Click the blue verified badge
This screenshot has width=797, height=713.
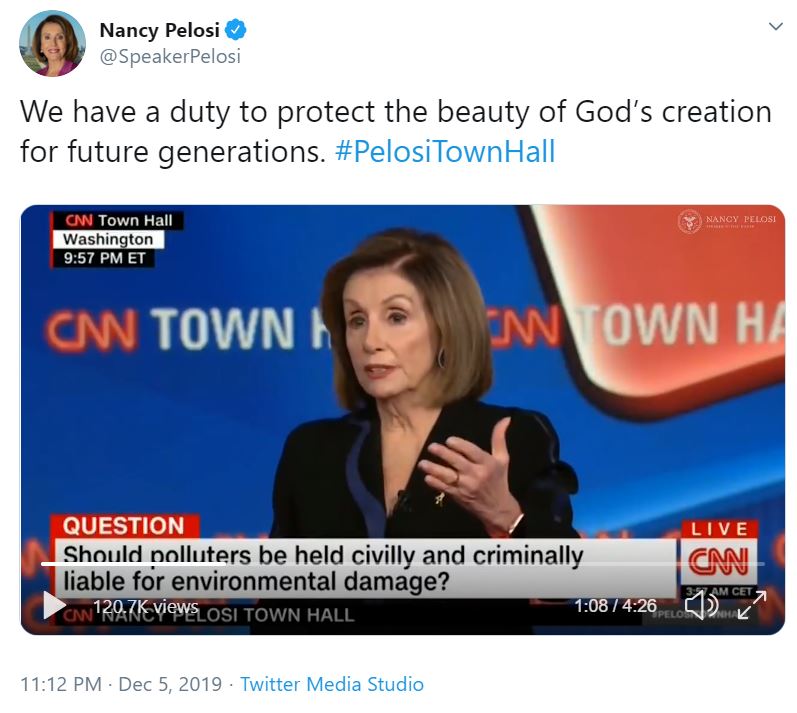(x=235, y=31)
